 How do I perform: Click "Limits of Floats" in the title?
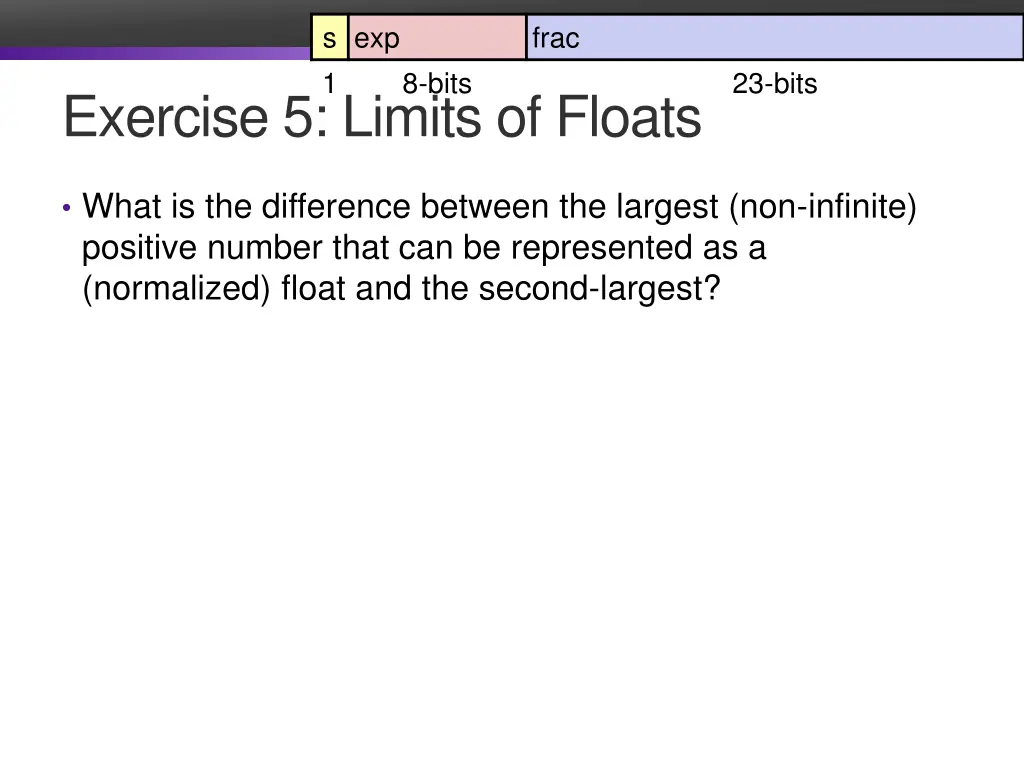(522, 117)
